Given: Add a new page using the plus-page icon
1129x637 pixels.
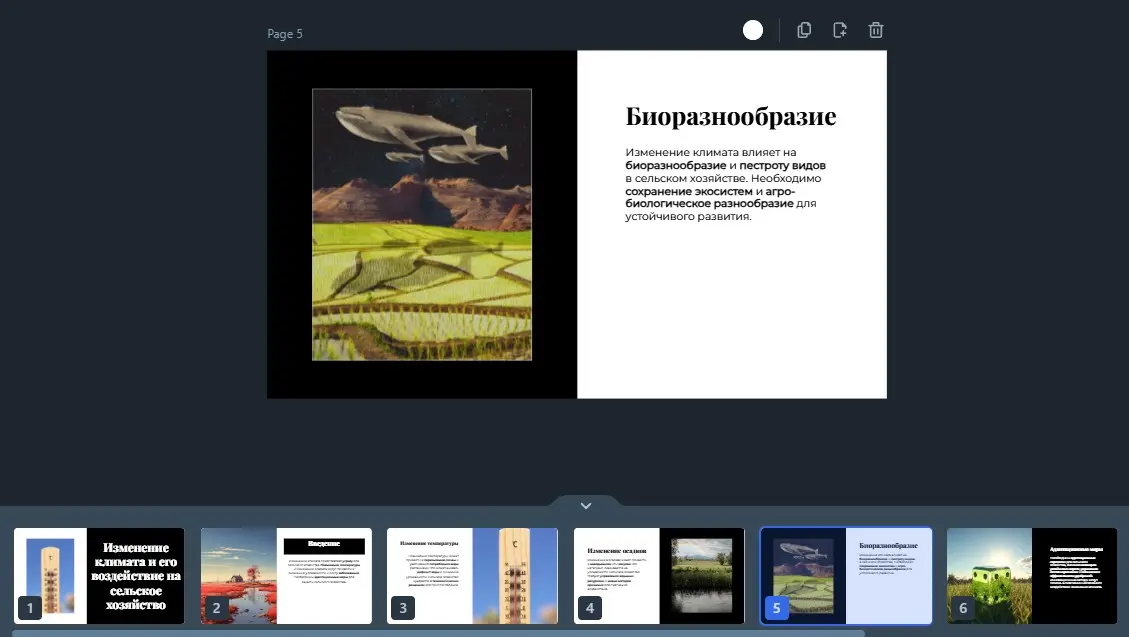Looking at the screenshot, I should pos(840,30).
